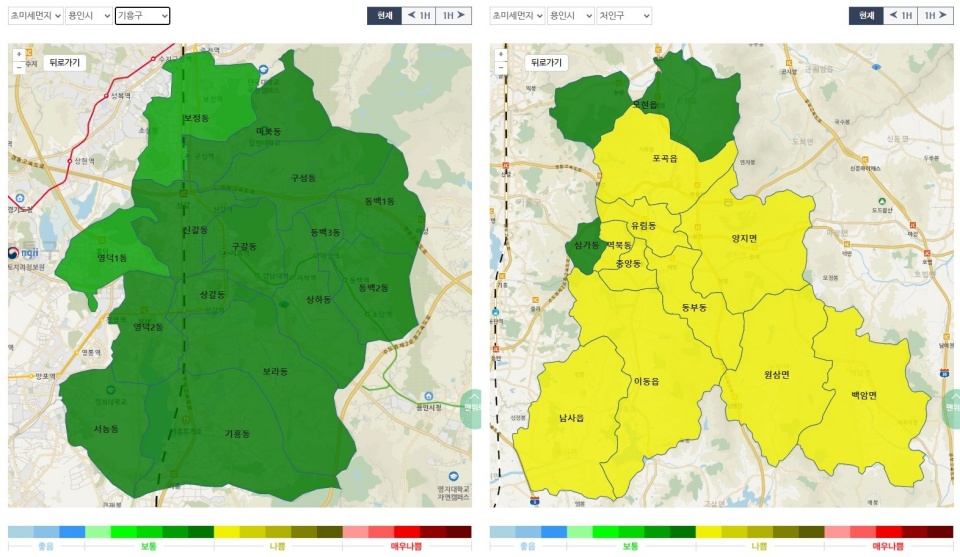
Task: Step back one hour on right map
Action: (901, 16)
